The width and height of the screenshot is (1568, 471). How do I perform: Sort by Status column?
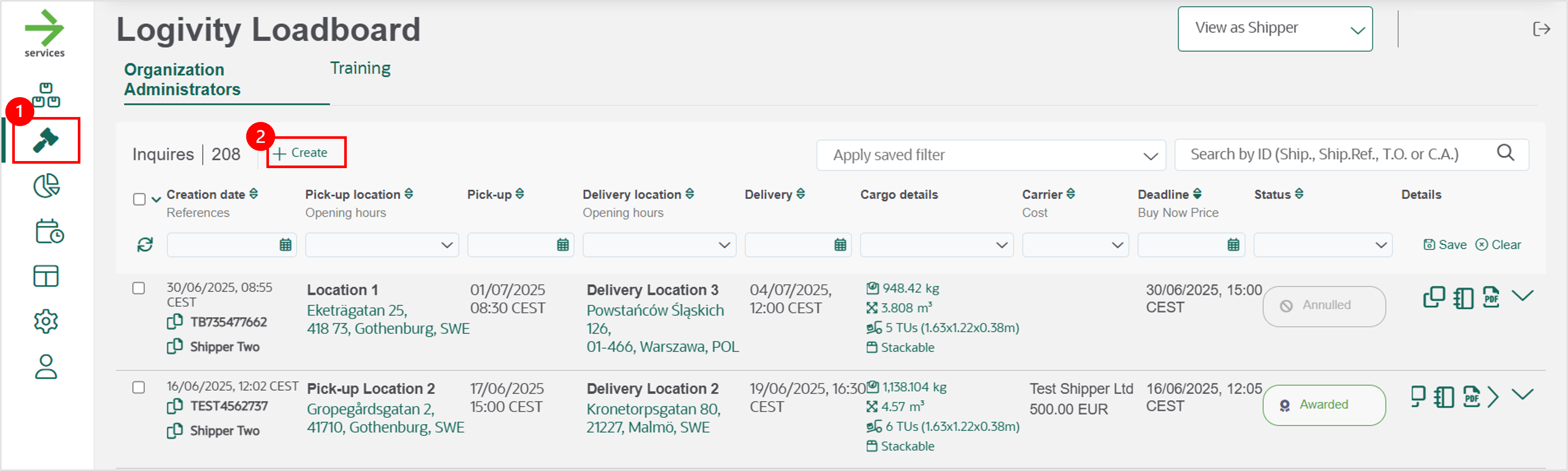1299,194
